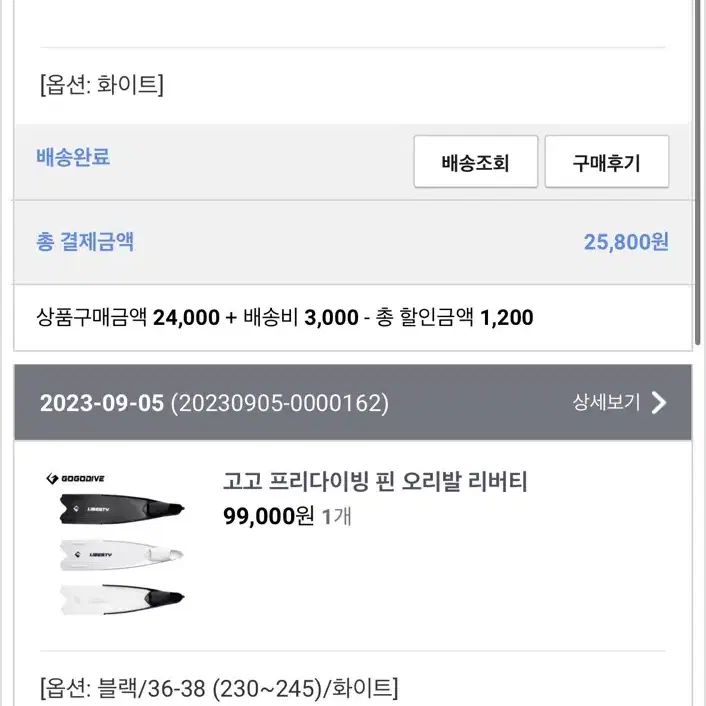Open the product title 고고 프리다이빙 핀 오리발 리버티

(x=375, y=481)
